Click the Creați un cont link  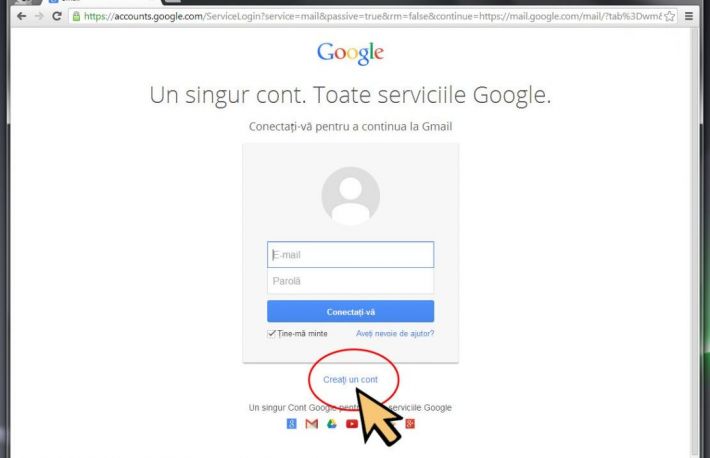click(350, 380)
